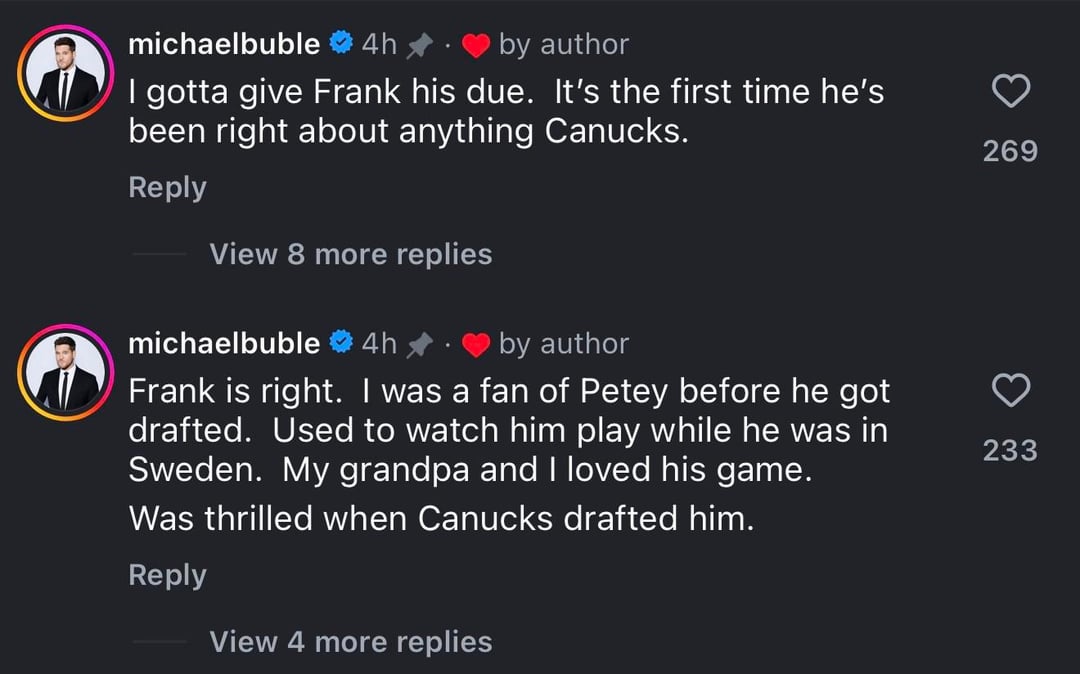
Task: Expand the thread showing 8 more replies
Action: pyautogui.click(x=349, y=254)
